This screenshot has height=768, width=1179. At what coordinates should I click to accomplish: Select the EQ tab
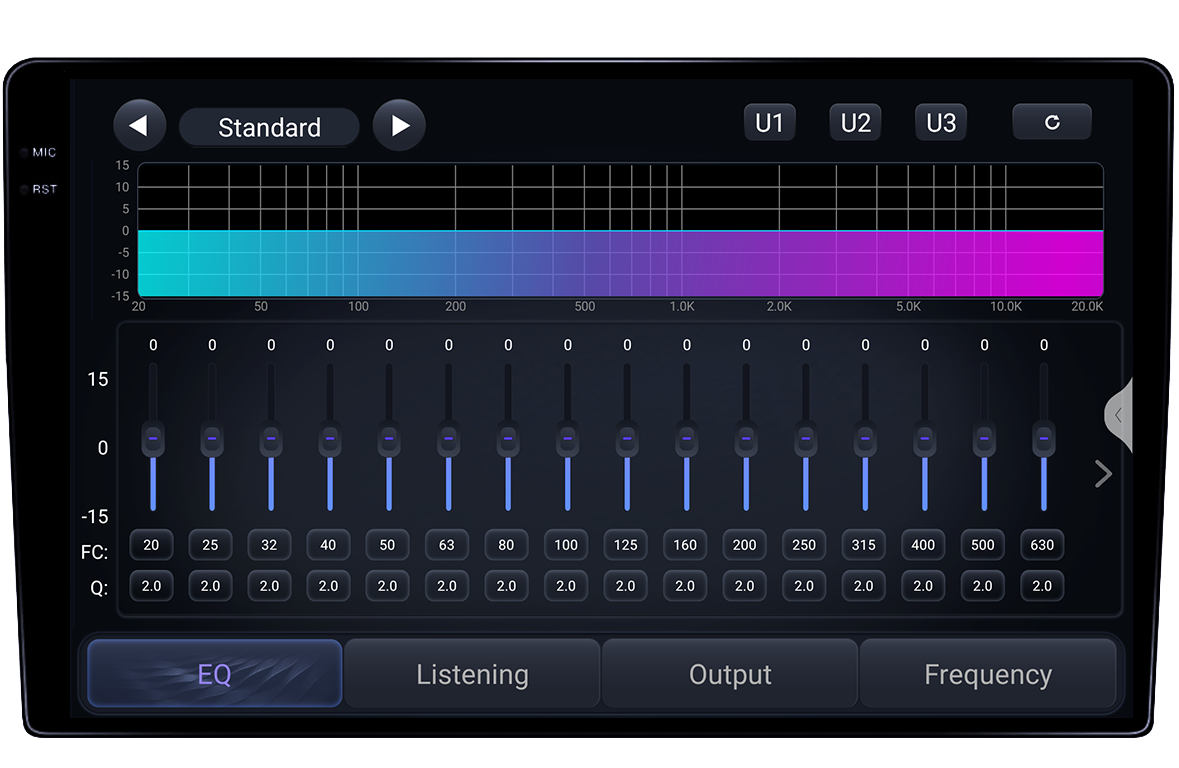[215, 673]
